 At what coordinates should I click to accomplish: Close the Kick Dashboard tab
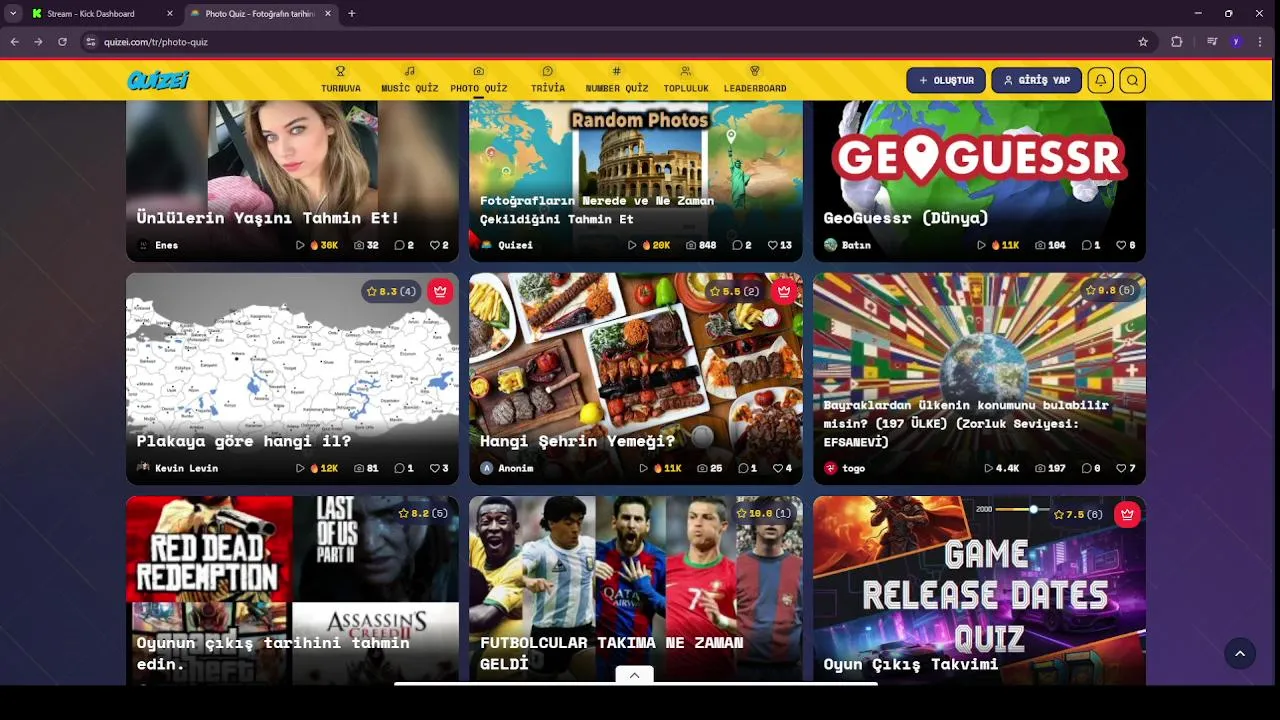tap(169, 14)
